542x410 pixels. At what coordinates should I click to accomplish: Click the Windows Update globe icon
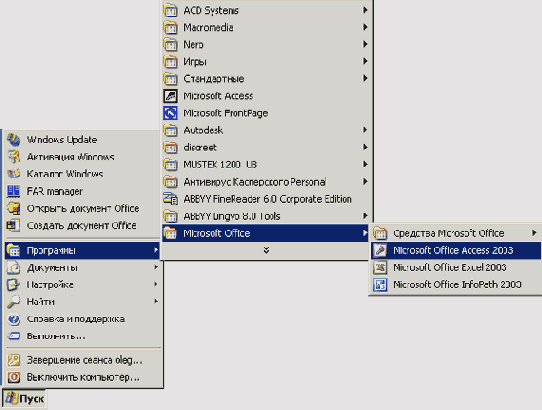(x=14, y=140)
